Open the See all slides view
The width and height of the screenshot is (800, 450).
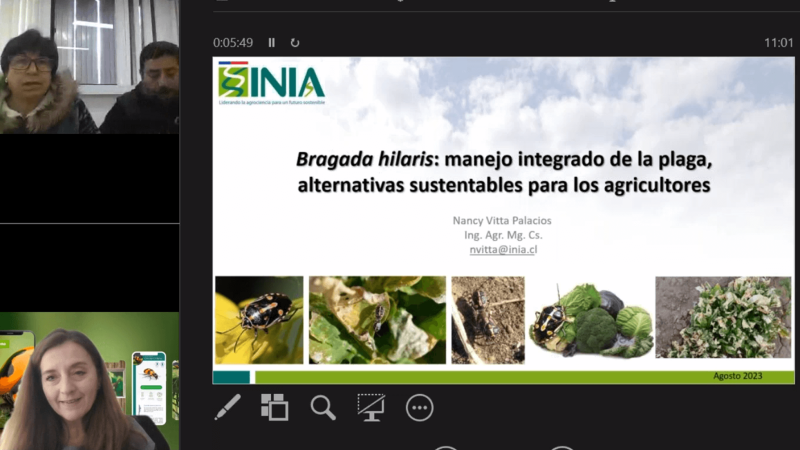pos(274,407)
